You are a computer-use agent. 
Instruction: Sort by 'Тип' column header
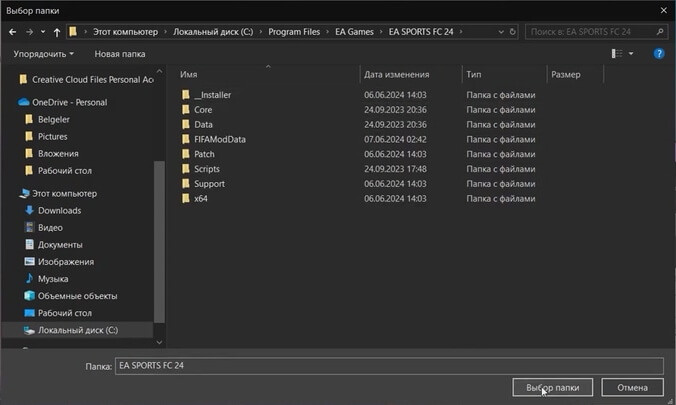click(x=473, y=75)
